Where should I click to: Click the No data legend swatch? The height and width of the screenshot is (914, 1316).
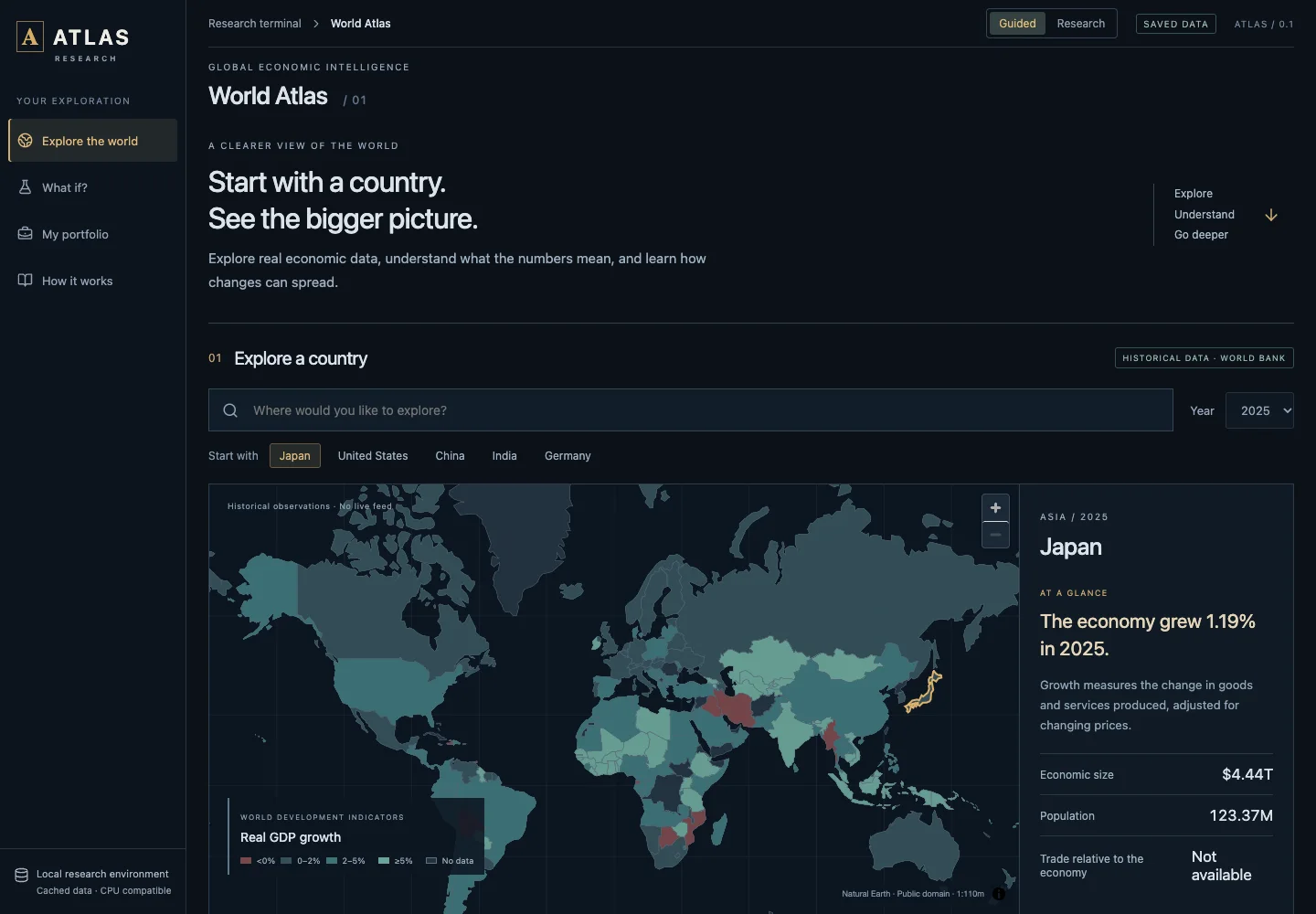[432, 861]
